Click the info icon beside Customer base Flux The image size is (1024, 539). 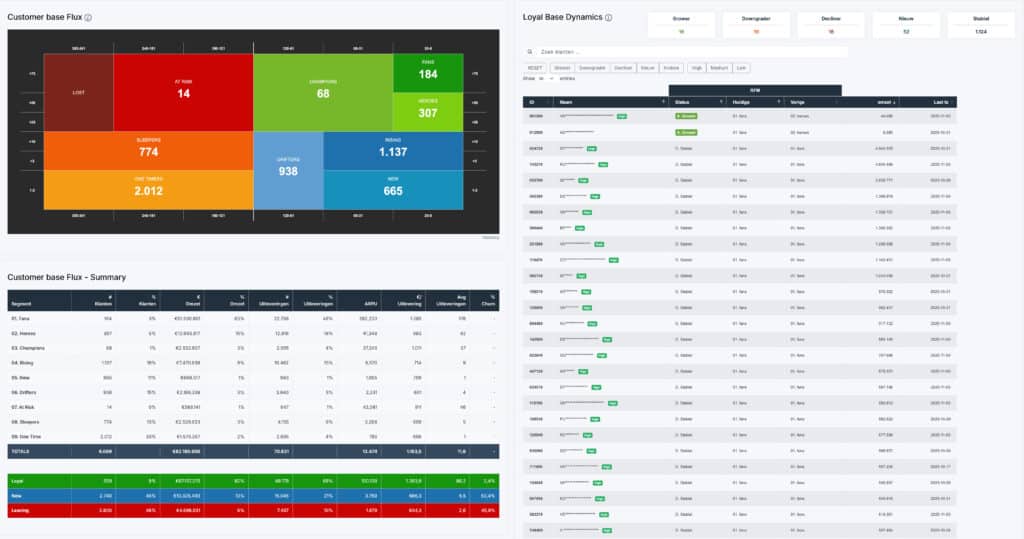[x=88, y=18]
